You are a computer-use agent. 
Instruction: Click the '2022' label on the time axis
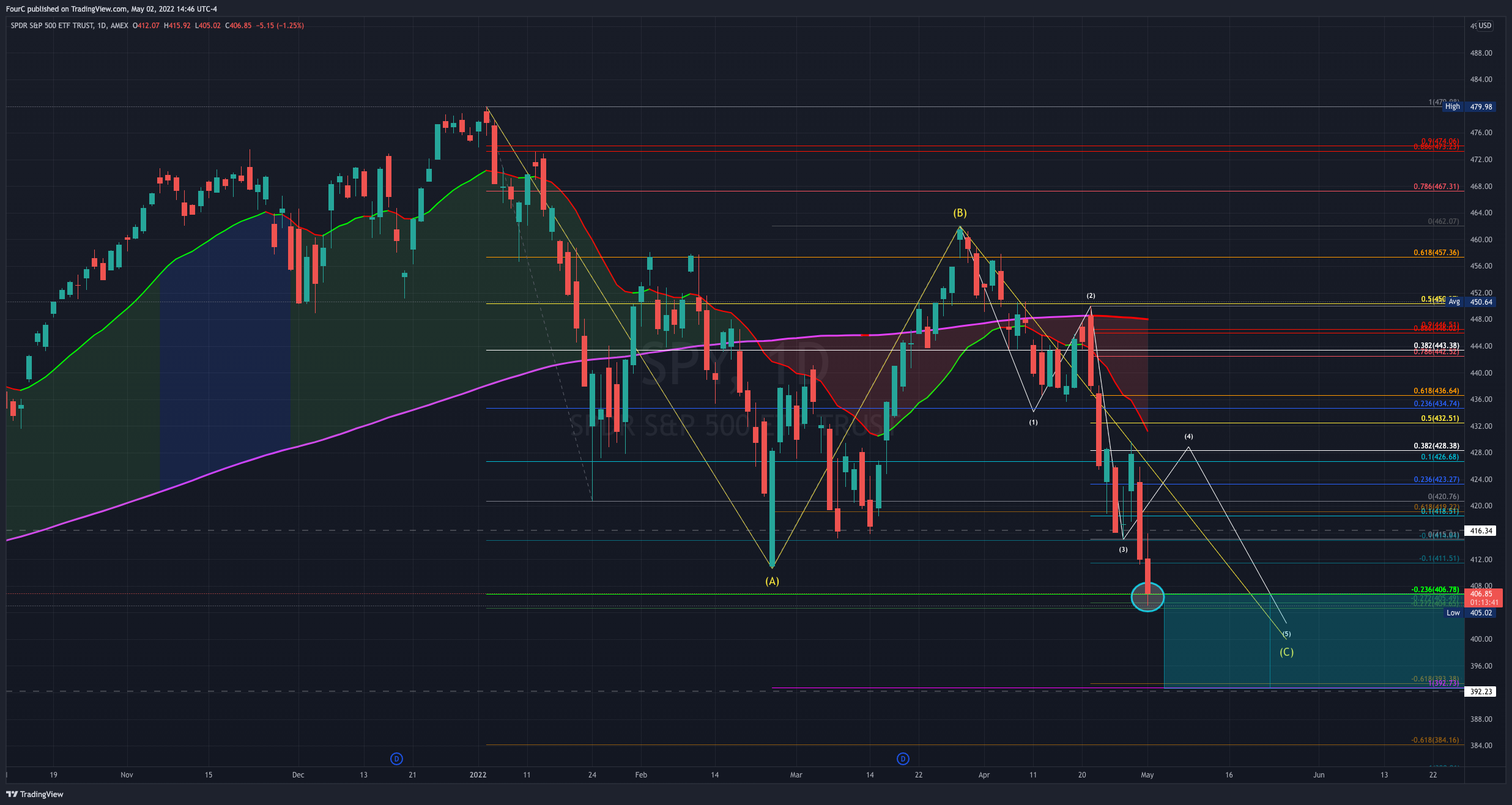(478, 775)
